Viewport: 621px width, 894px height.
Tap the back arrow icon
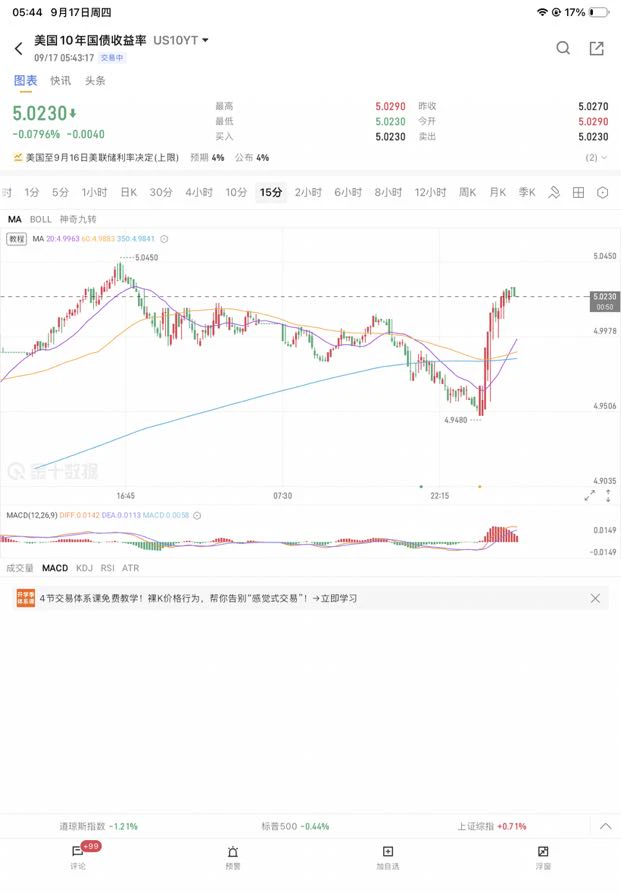click(18, 48)
